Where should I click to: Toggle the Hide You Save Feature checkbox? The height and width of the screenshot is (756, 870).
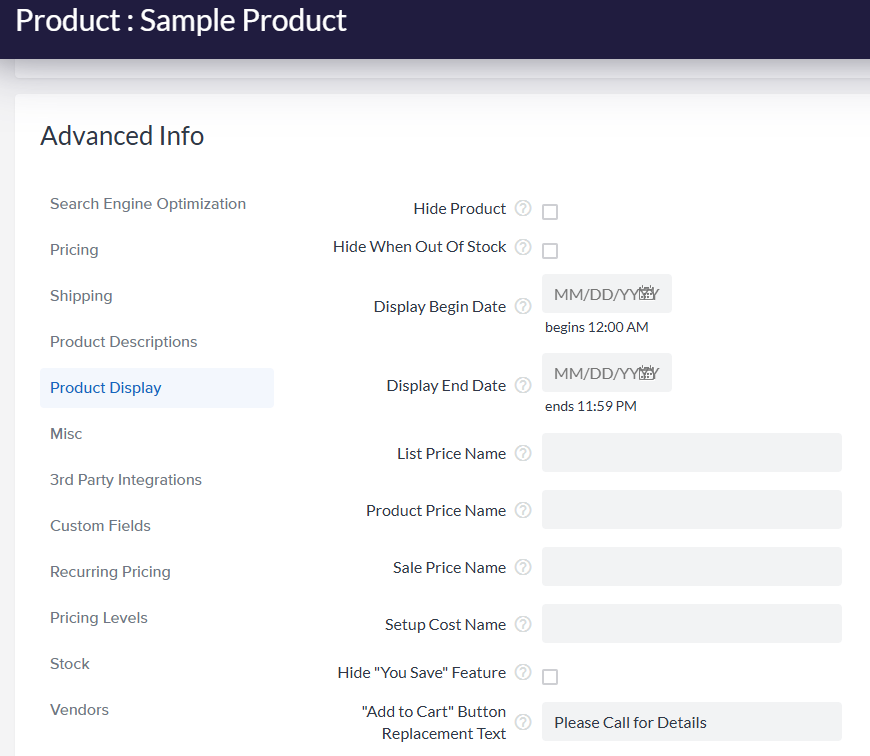549,677
